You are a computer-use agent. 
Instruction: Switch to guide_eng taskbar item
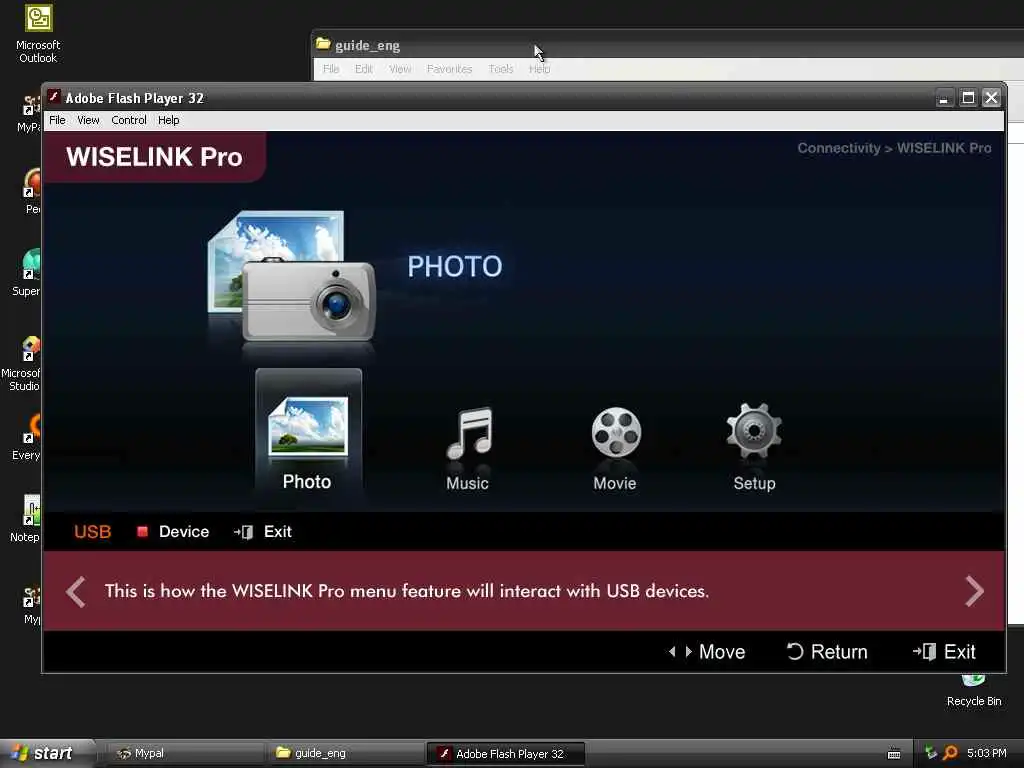pos(344,754)
